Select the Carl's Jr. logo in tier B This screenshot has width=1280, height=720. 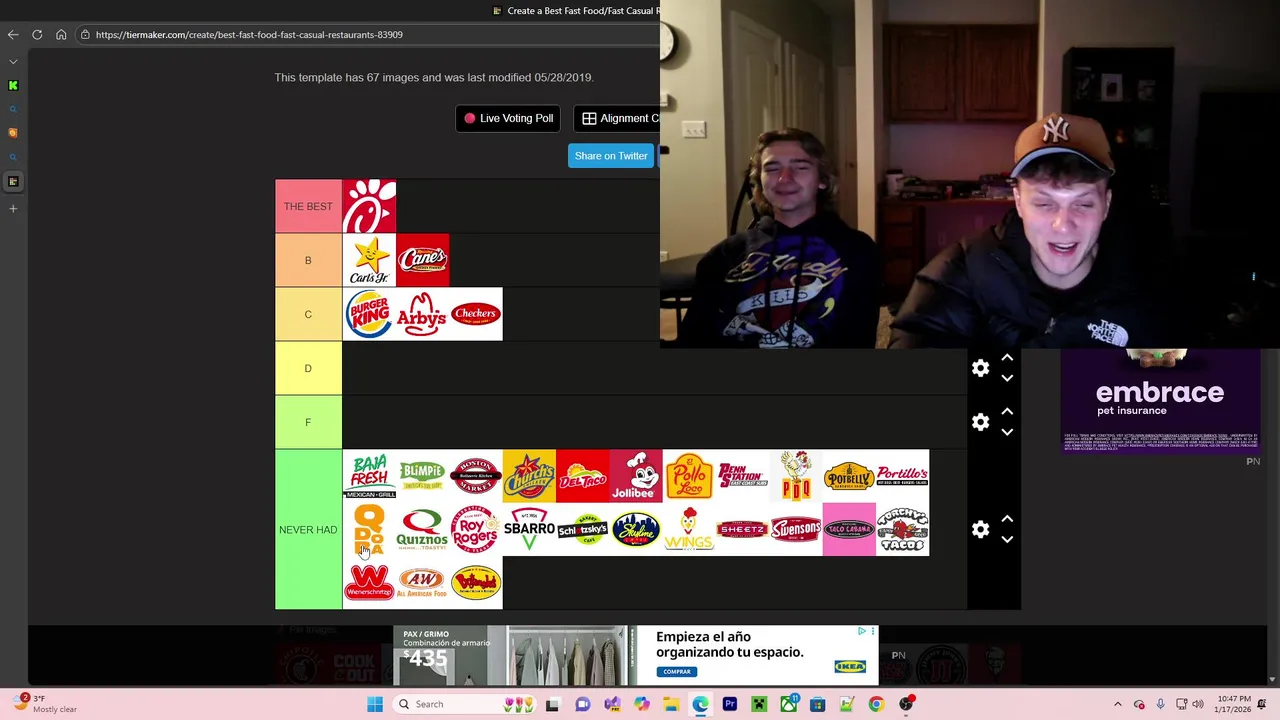click(x=369, y=260)
